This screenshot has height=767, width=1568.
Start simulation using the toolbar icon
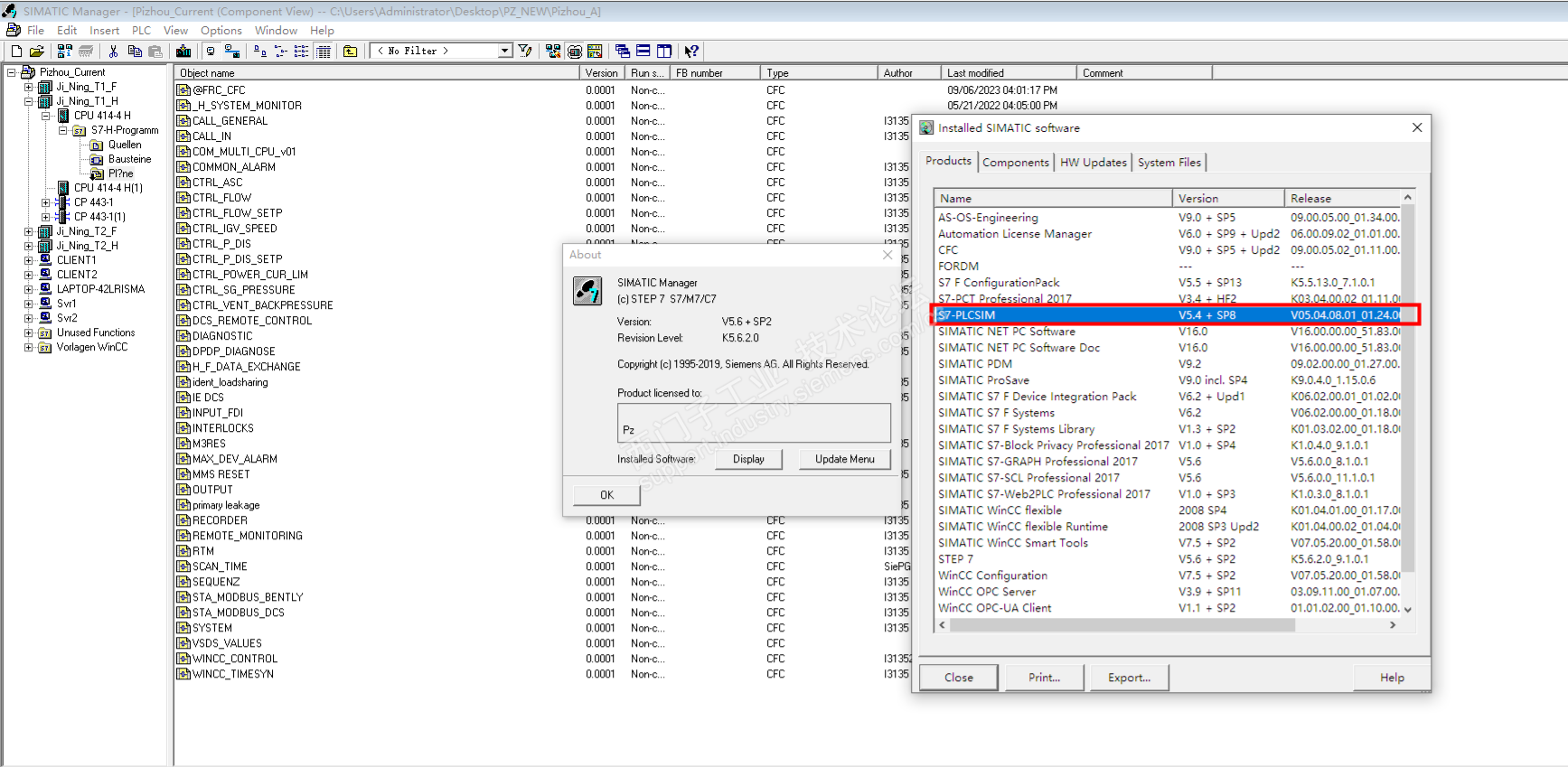(575, 51)
